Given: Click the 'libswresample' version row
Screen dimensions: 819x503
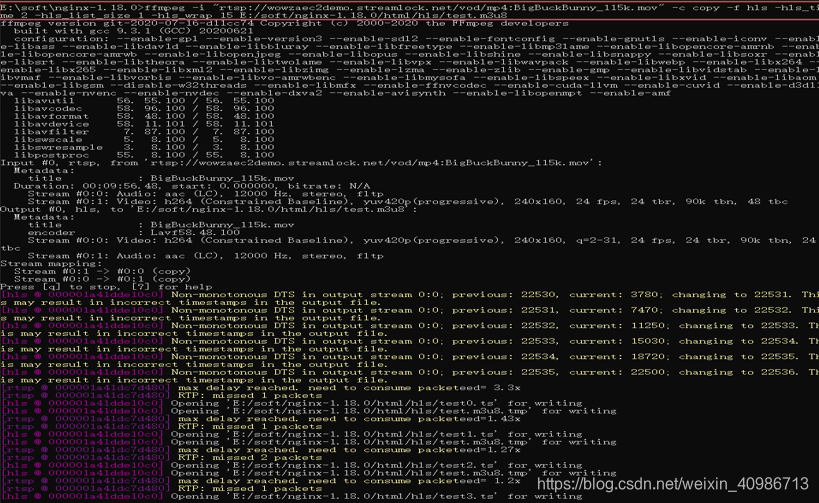Looking at the screenshot, I should coord(144,147).
